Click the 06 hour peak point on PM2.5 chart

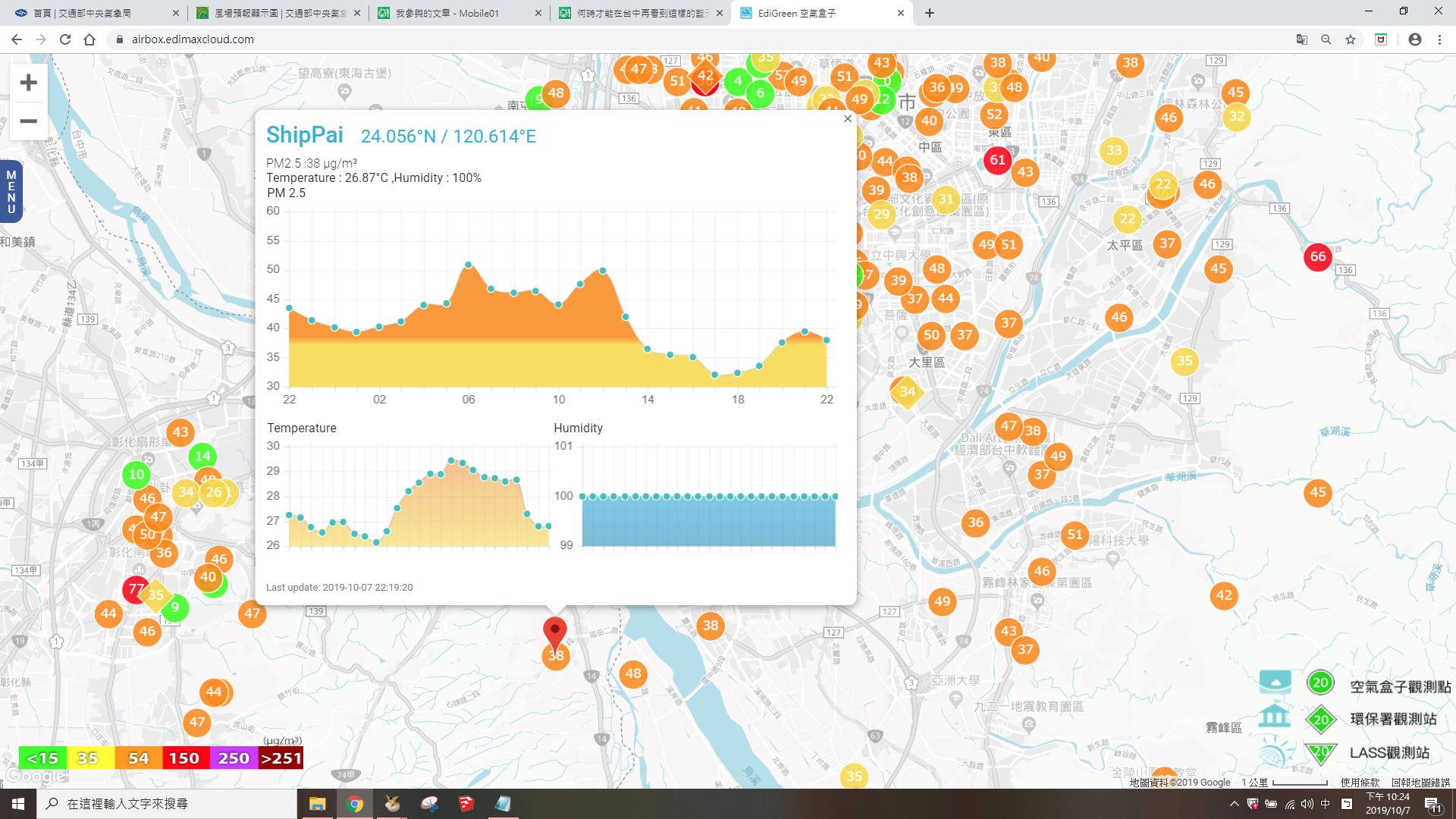(x=469, y=265)
